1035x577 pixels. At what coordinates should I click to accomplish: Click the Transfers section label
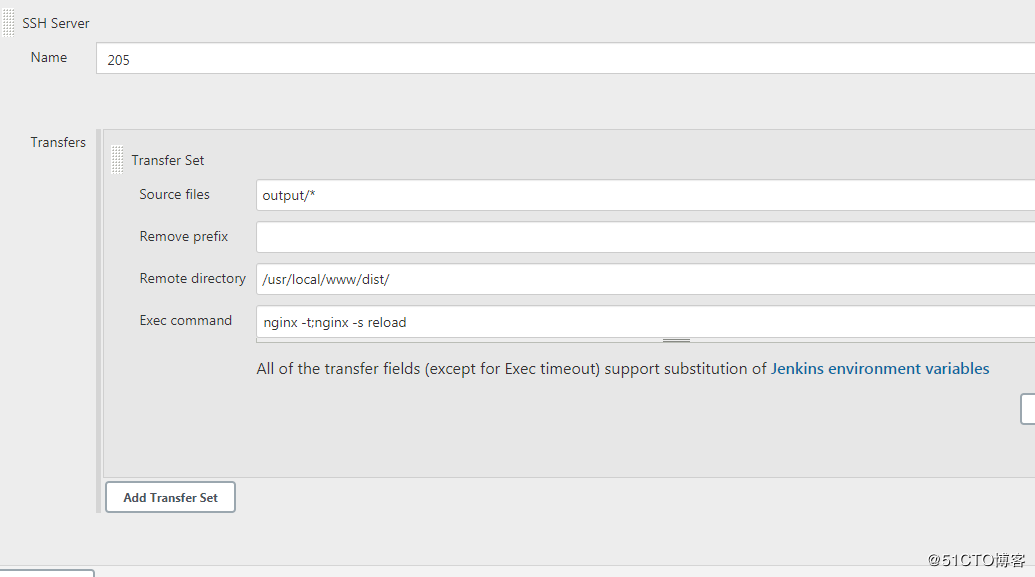(x=58, y=142)
